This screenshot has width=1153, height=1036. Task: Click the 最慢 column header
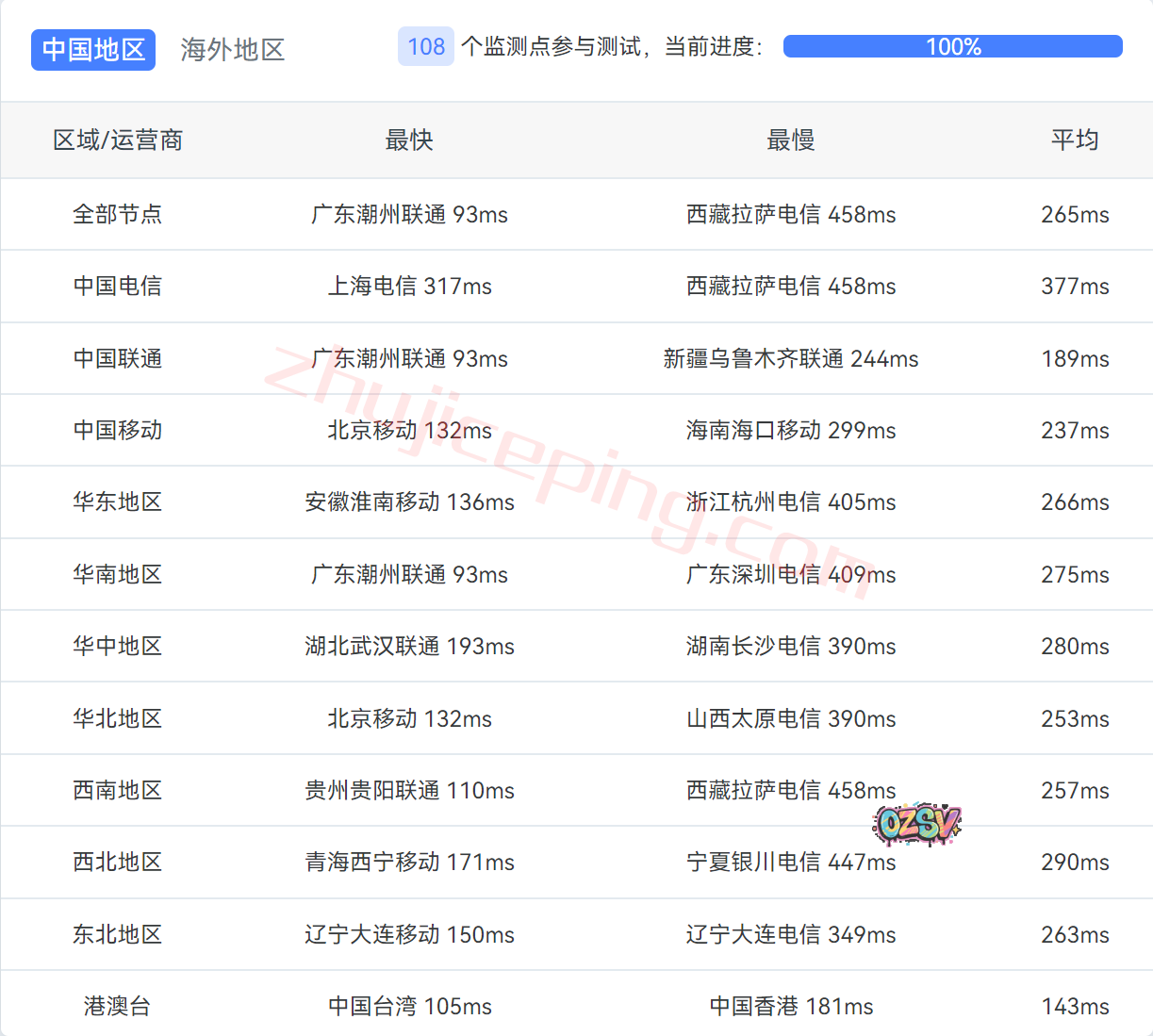[790, 140]
